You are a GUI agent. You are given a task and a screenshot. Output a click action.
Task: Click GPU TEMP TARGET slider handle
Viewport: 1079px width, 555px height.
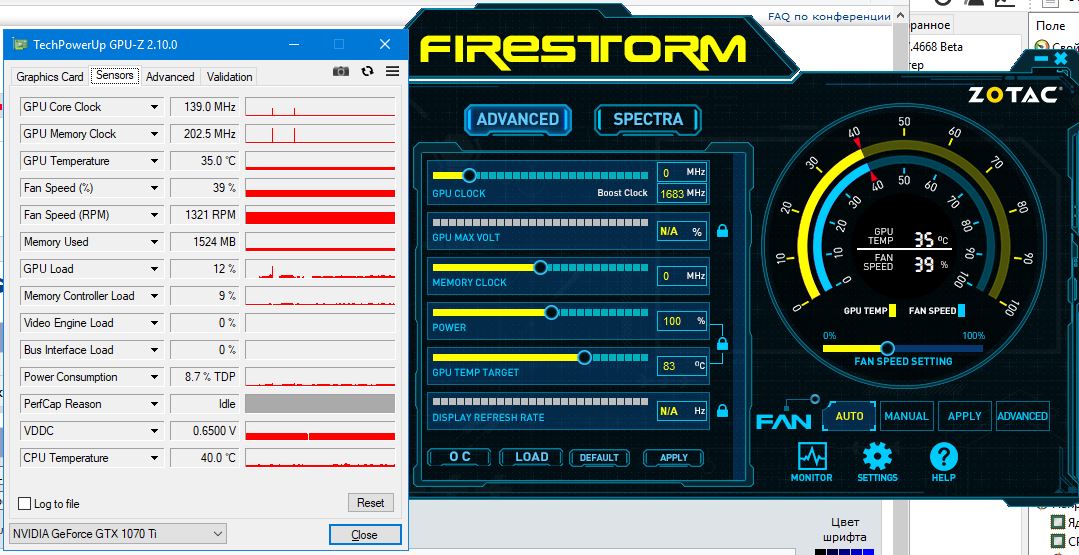pos(584,358)
